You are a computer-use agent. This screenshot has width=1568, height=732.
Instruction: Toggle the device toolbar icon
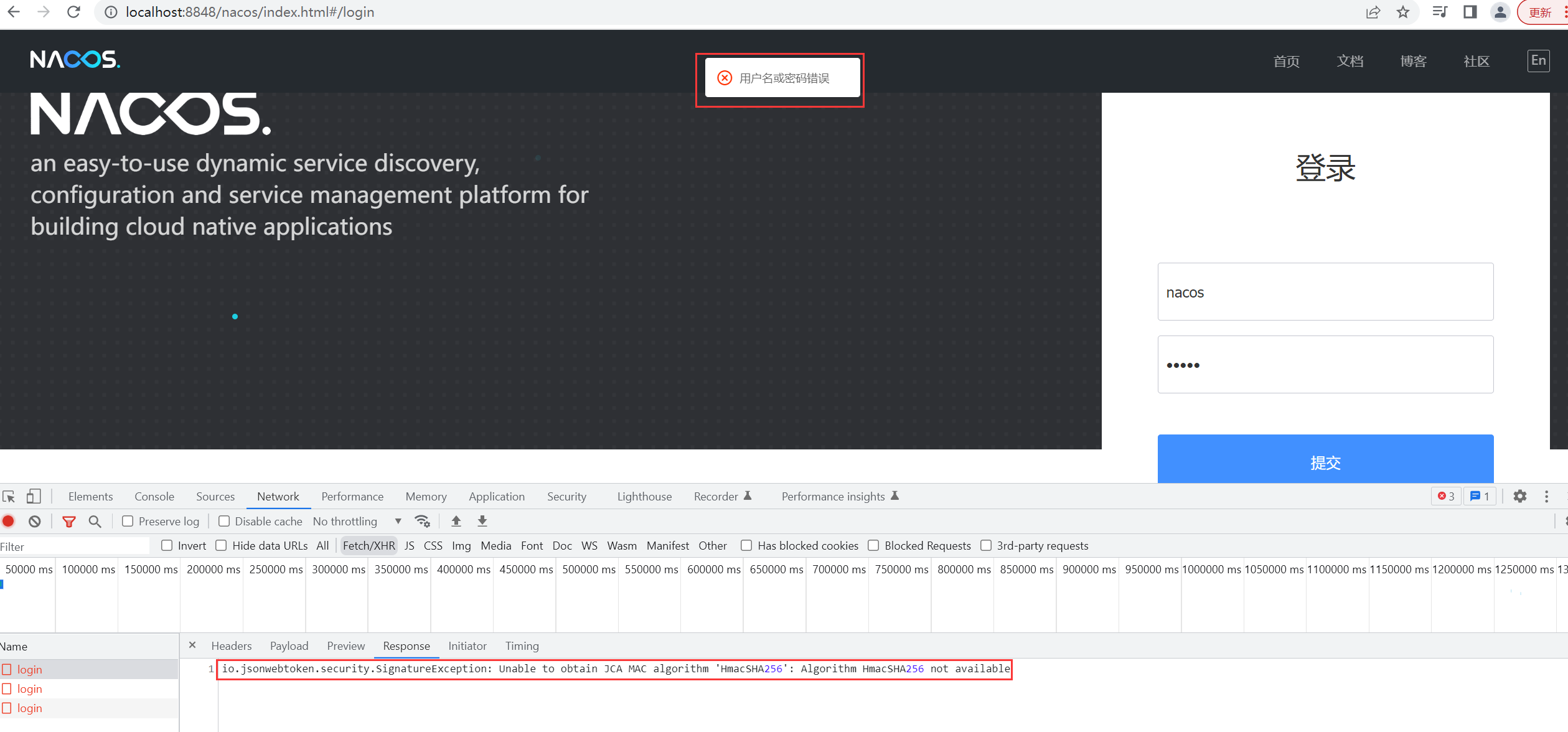(34, 496)
